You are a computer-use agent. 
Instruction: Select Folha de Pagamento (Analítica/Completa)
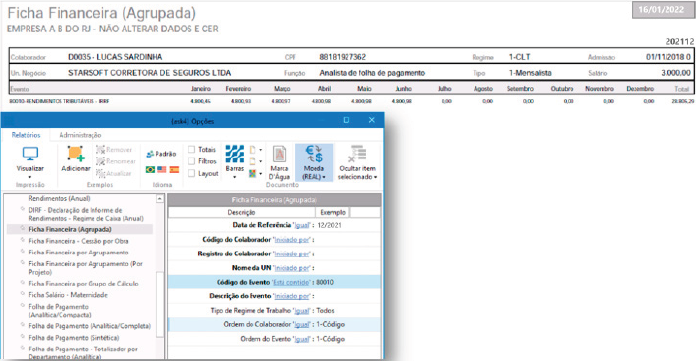pos(89,326)
